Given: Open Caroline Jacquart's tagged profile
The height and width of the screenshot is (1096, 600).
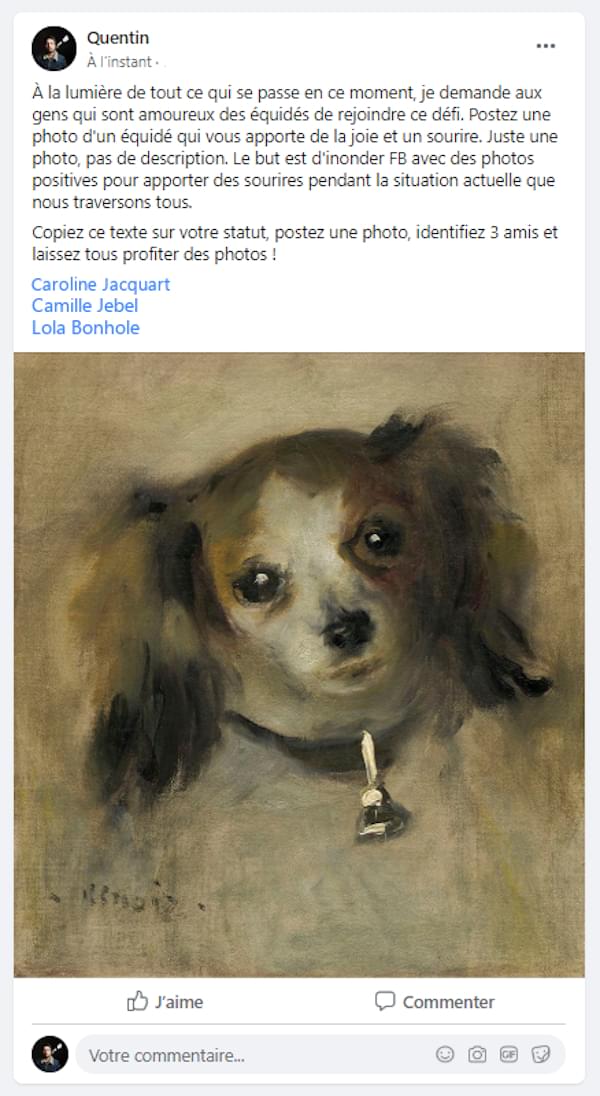Looking at the screenshot, I should 101,284.
